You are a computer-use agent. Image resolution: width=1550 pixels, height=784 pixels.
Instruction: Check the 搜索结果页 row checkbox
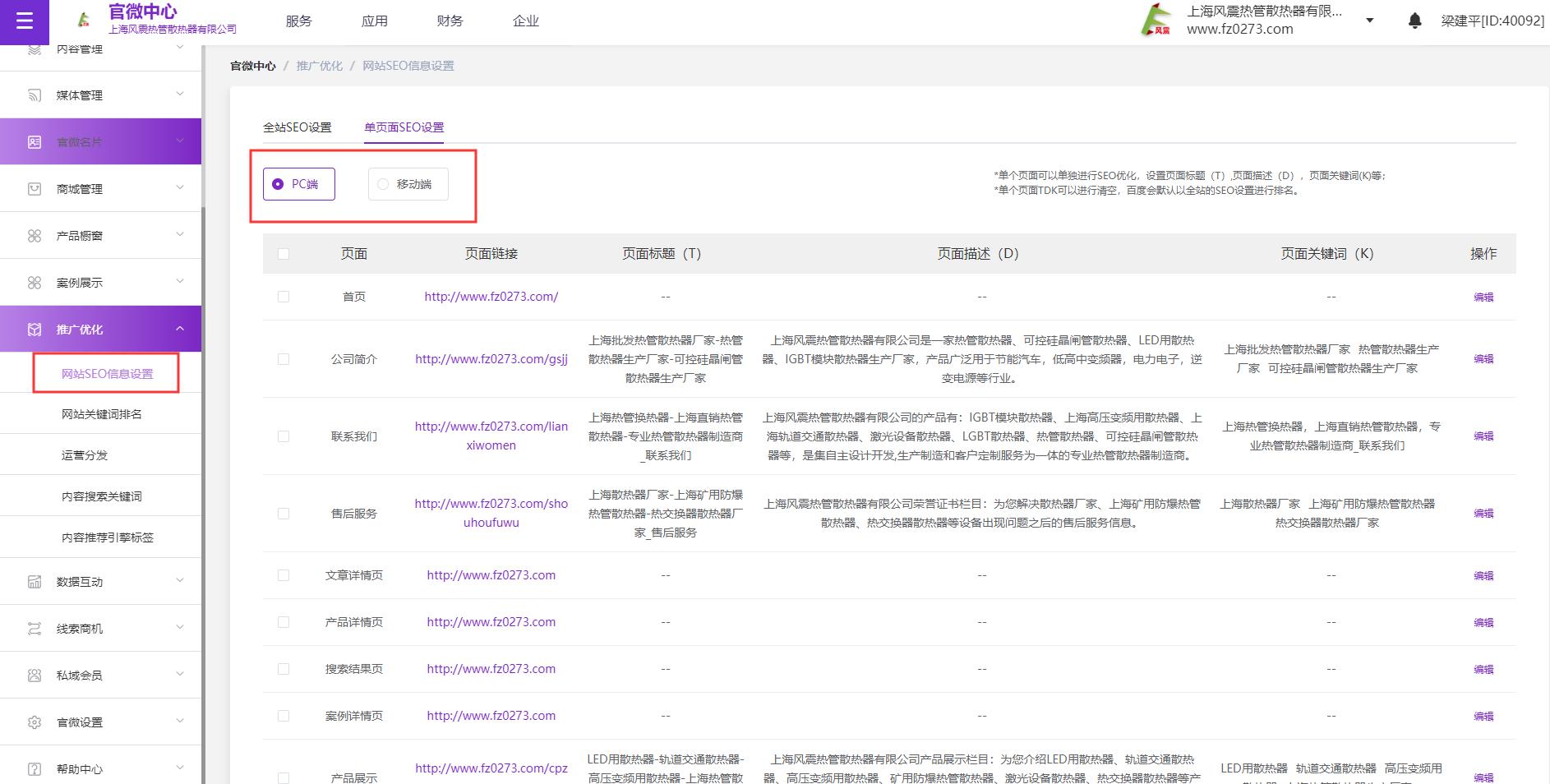click(x=284, y=669)
